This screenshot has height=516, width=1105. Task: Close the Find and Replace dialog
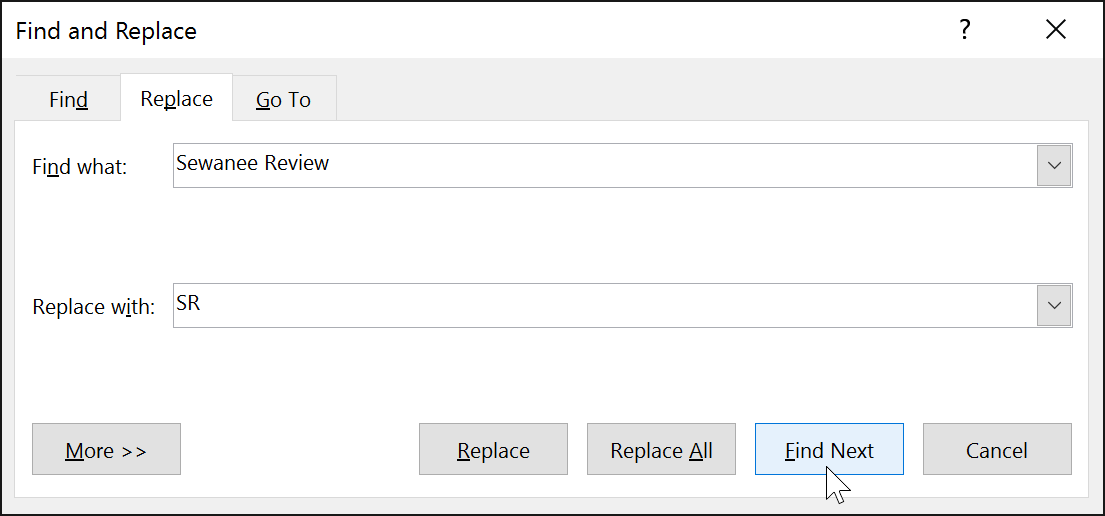coord(1056,30)
